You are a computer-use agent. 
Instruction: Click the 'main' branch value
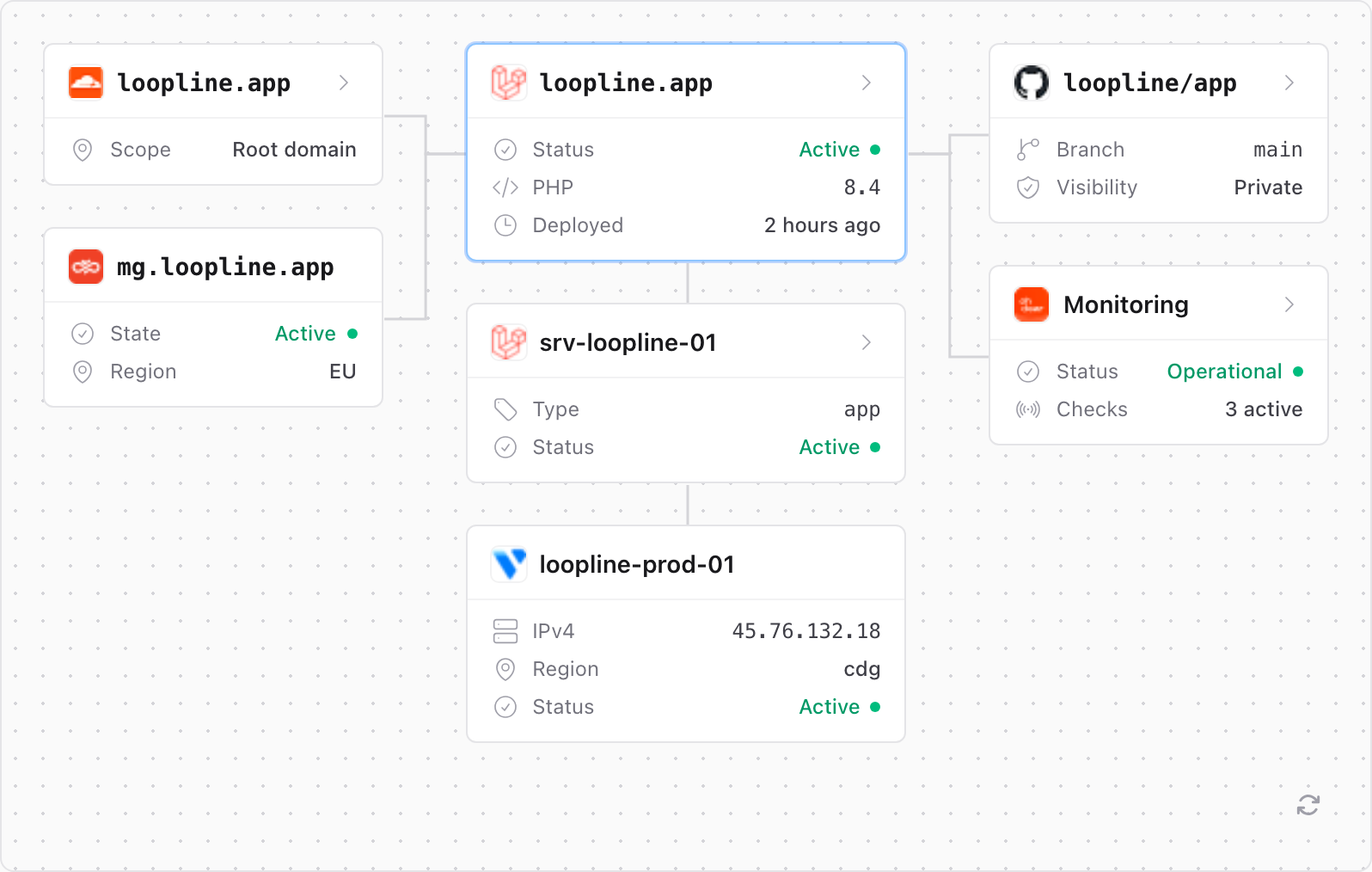pos(1278,150)
